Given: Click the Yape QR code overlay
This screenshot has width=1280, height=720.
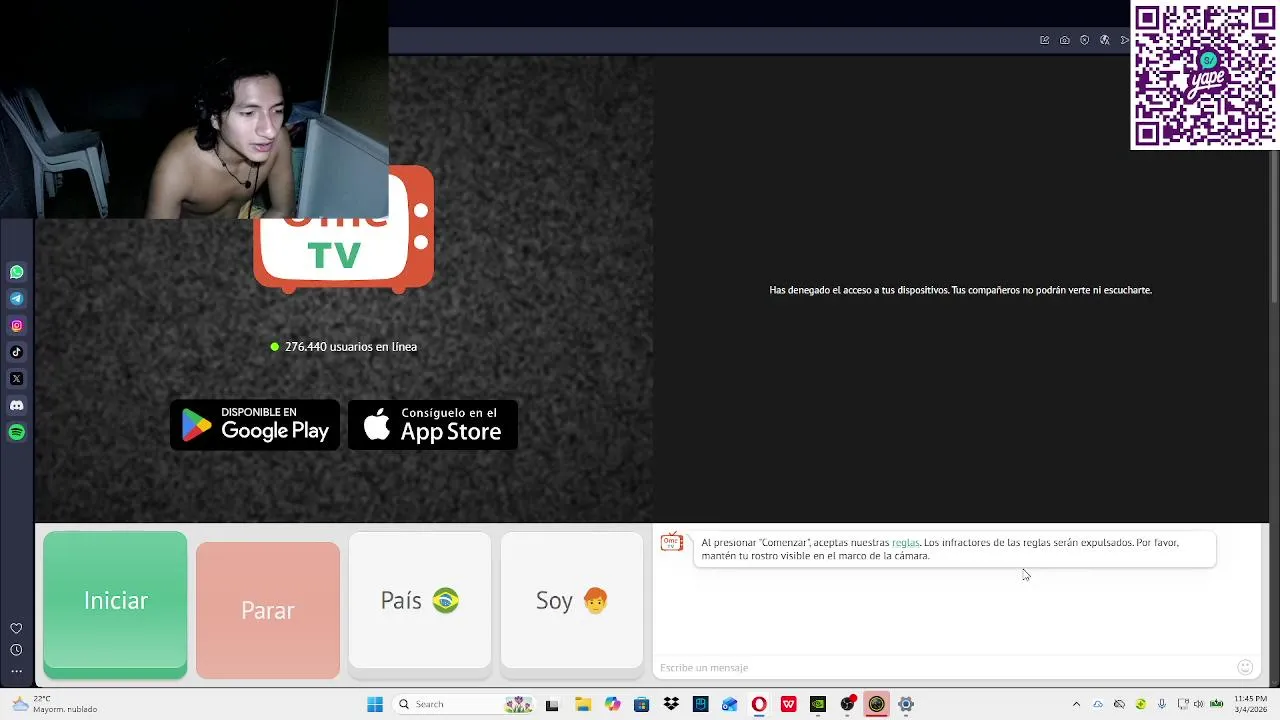Looking at the screenshot, I should pyautogui.click(x=1205, y=76).
